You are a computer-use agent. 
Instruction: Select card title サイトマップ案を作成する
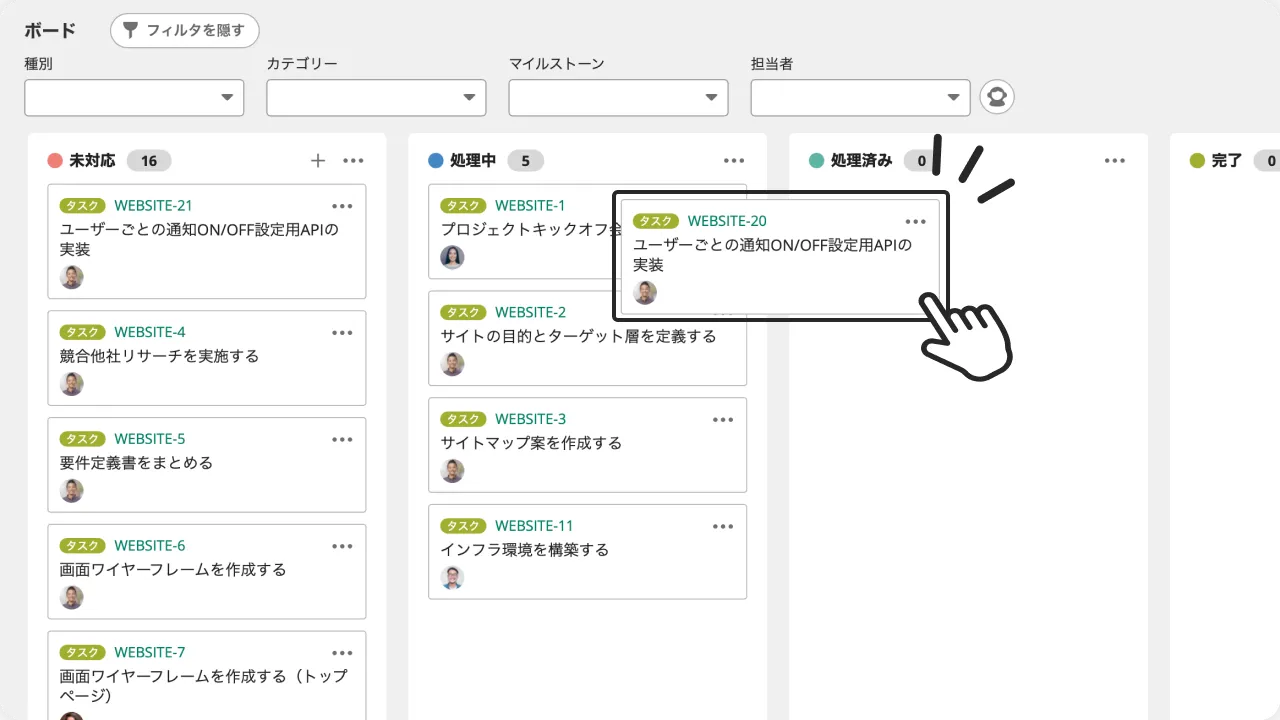[531, 443]
